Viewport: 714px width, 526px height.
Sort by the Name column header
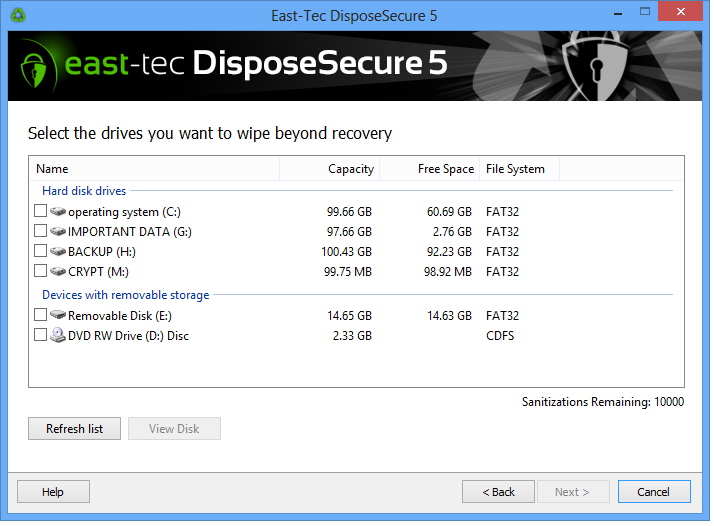pos(154,169)
